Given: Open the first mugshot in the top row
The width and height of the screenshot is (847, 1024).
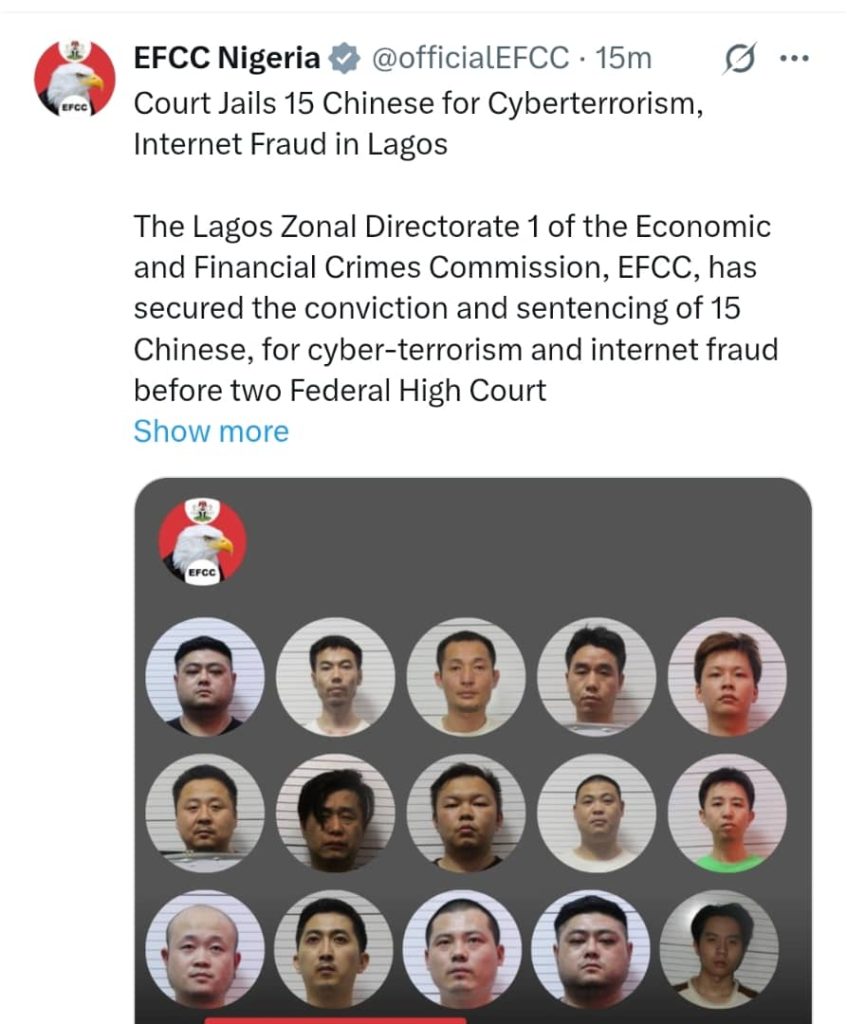Looking at the screenshot, I should (204, 677).
